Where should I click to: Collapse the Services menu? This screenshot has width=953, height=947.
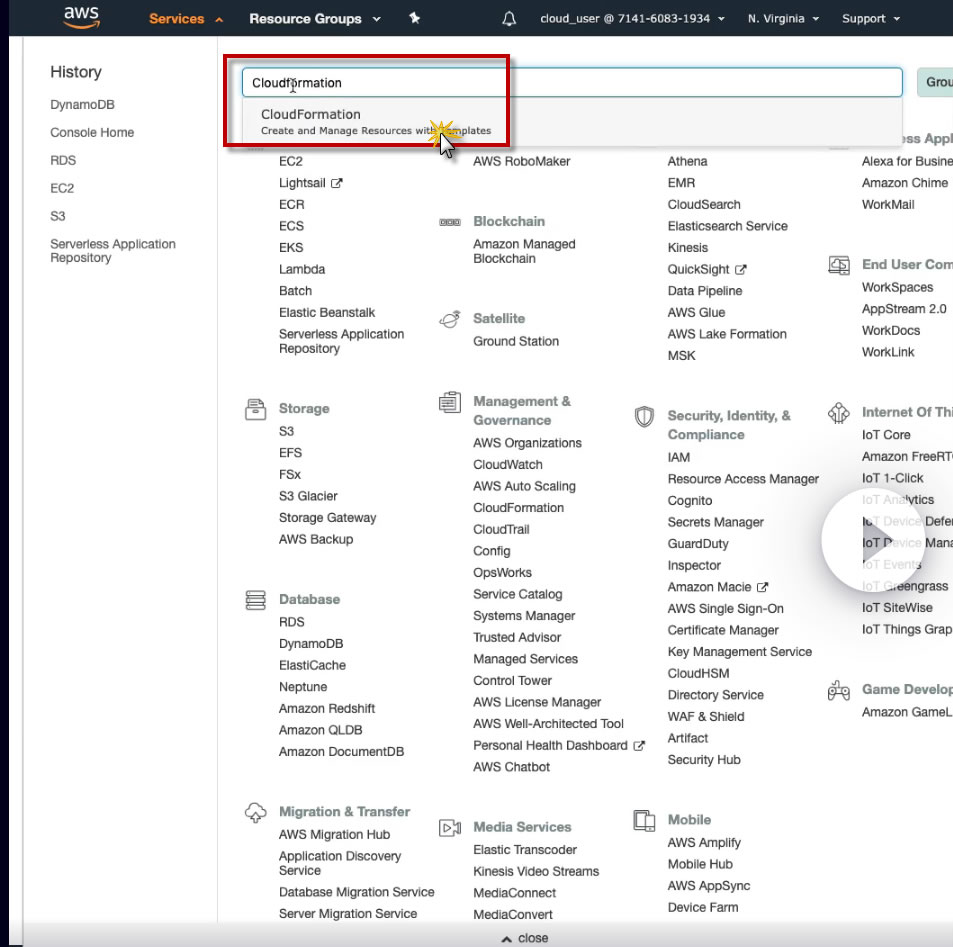pos(186,19)
